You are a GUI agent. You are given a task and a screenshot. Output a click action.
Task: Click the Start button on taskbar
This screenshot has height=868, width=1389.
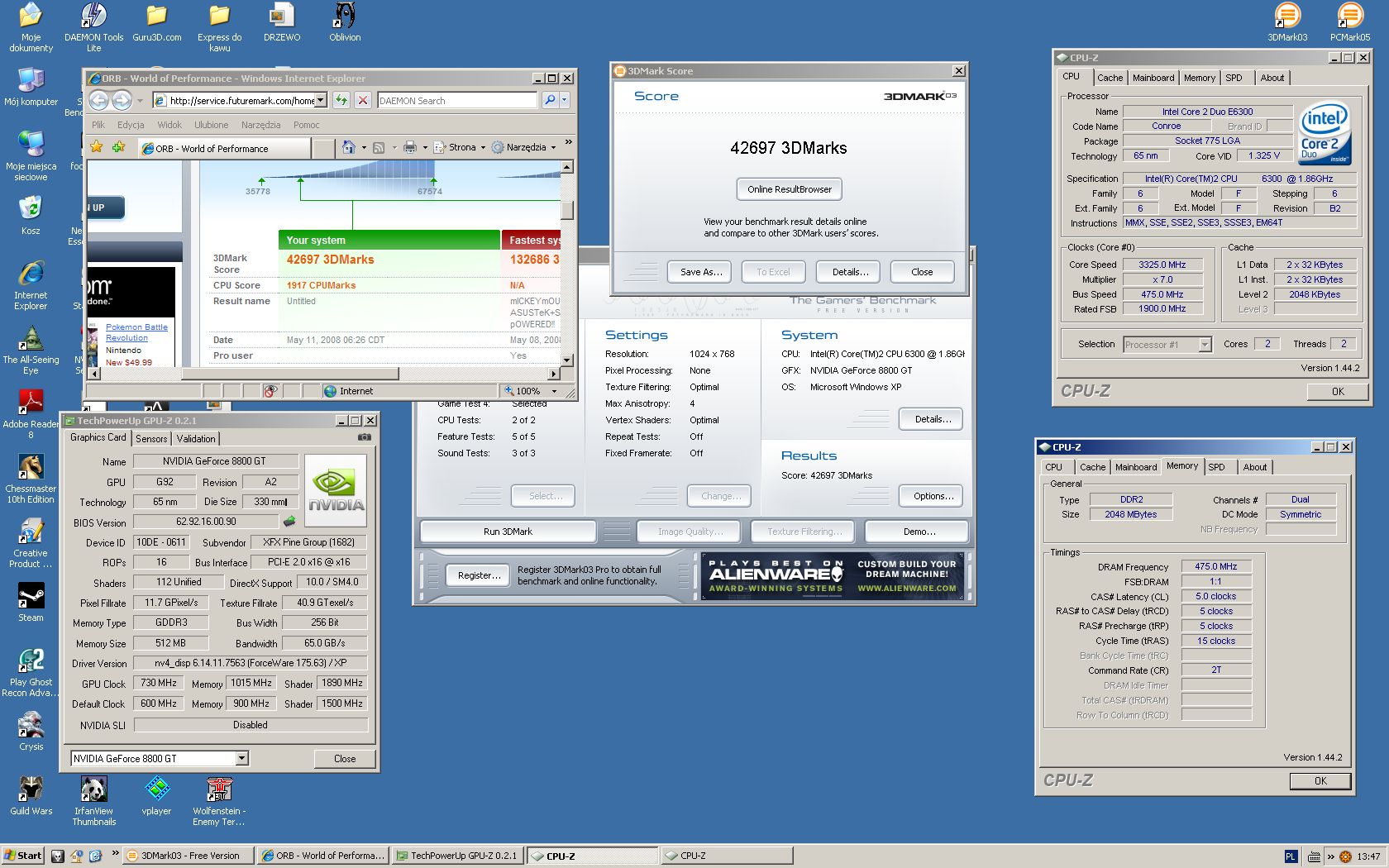point(23,856)
